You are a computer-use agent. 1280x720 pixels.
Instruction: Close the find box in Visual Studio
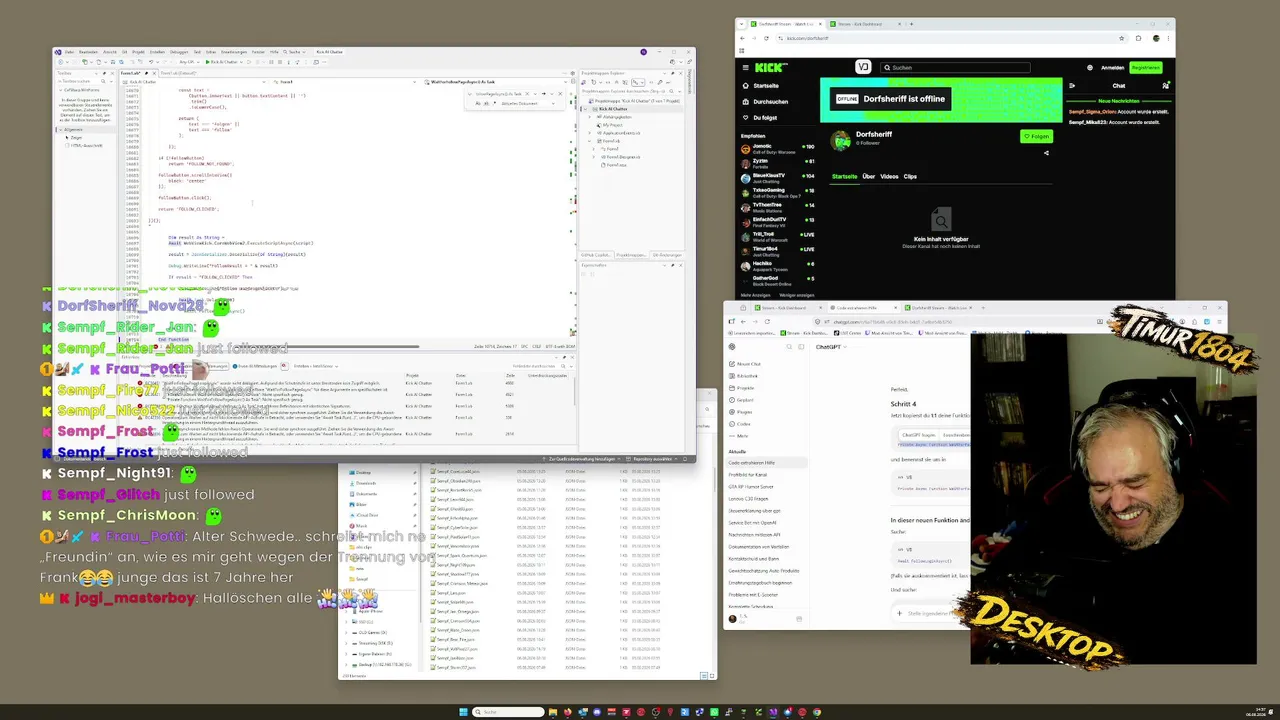tap(559, 94)
